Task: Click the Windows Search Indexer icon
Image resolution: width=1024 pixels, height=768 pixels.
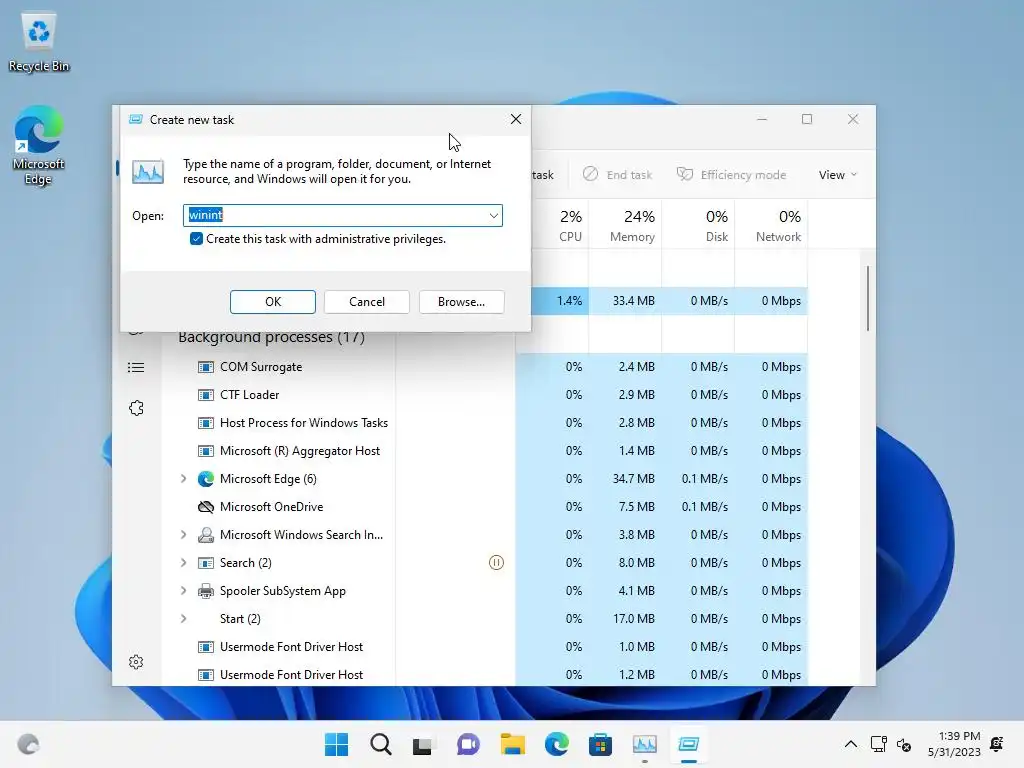Action: [206, 535]
